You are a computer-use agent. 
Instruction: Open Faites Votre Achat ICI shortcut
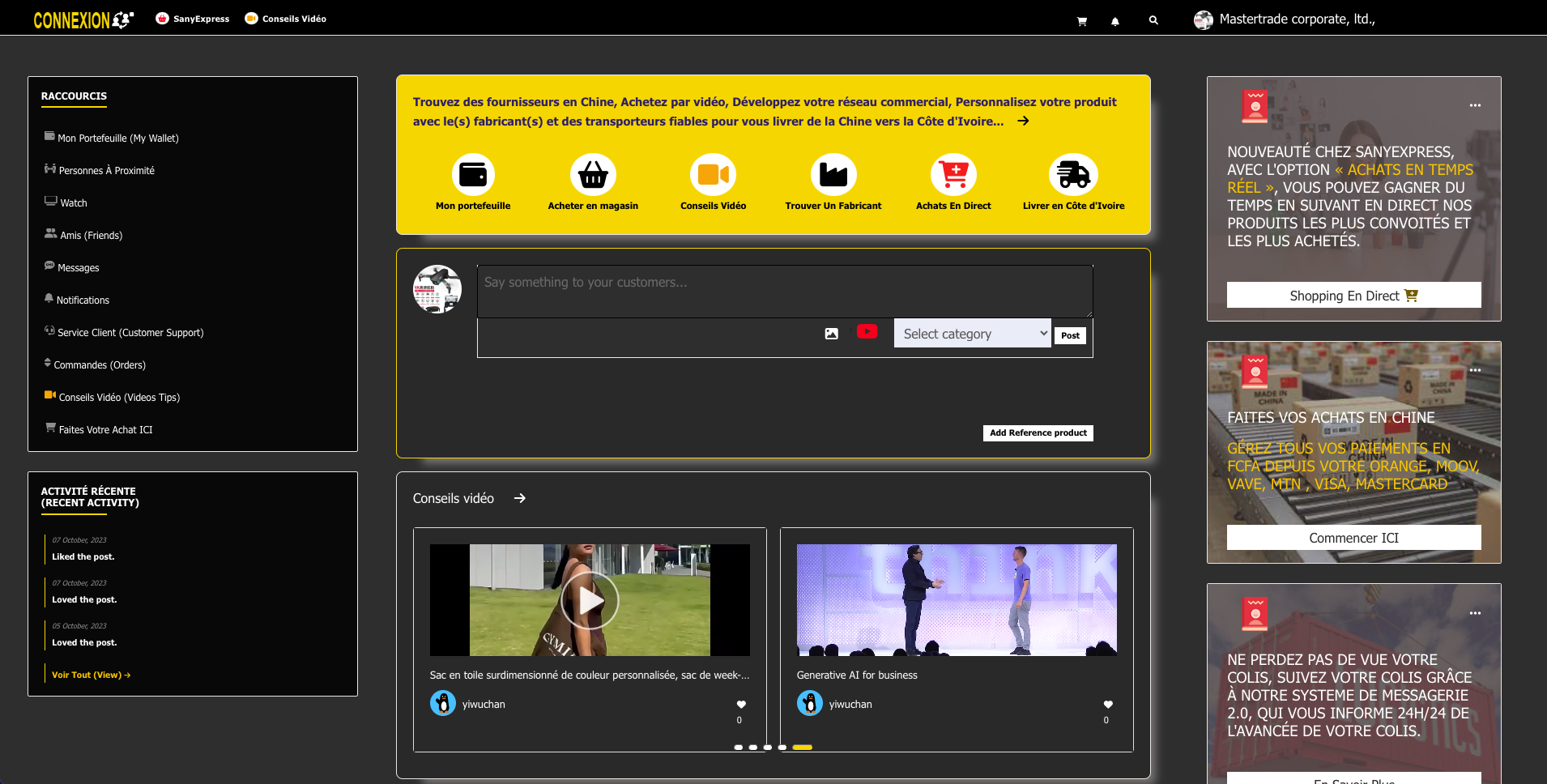pos(99,429)
